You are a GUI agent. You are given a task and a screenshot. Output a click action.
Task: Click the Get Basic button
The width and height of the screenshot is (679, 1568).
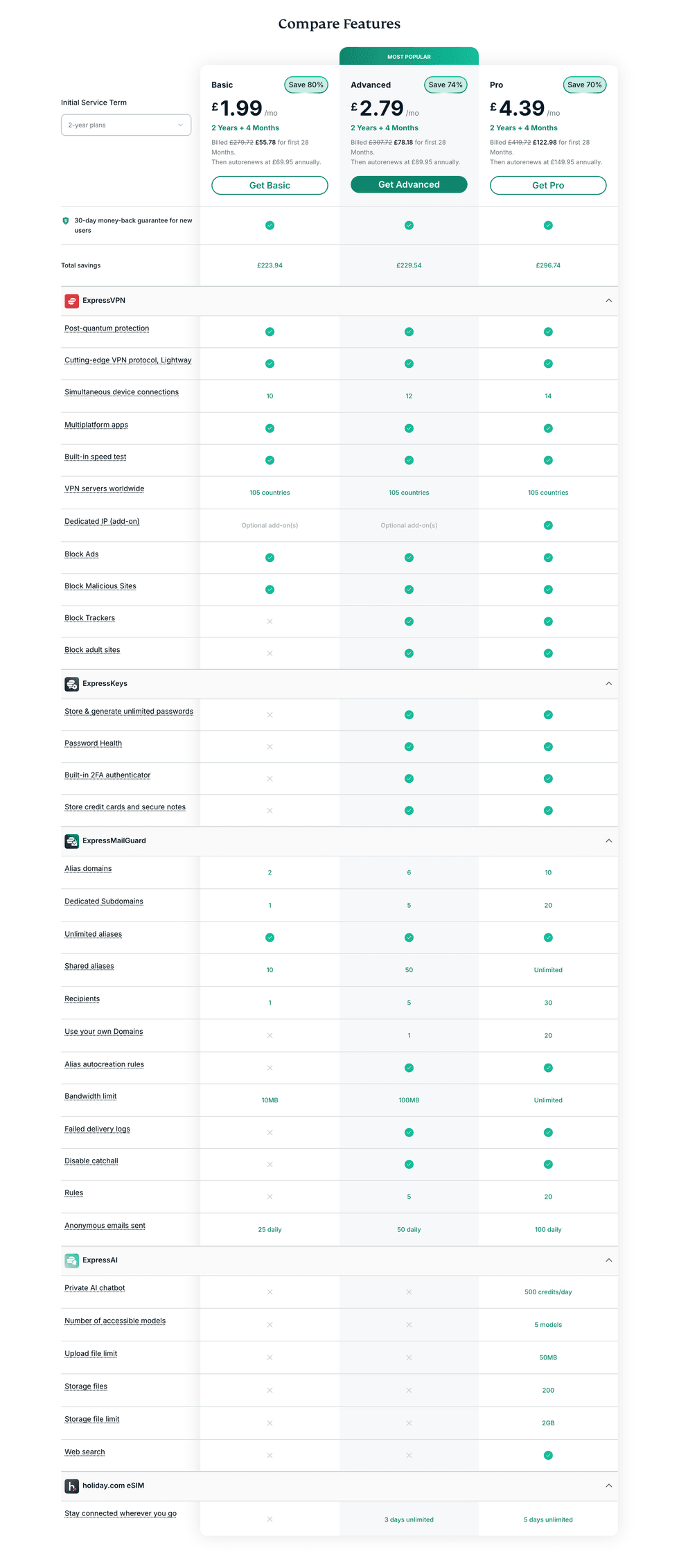click(x=270, y=186)
